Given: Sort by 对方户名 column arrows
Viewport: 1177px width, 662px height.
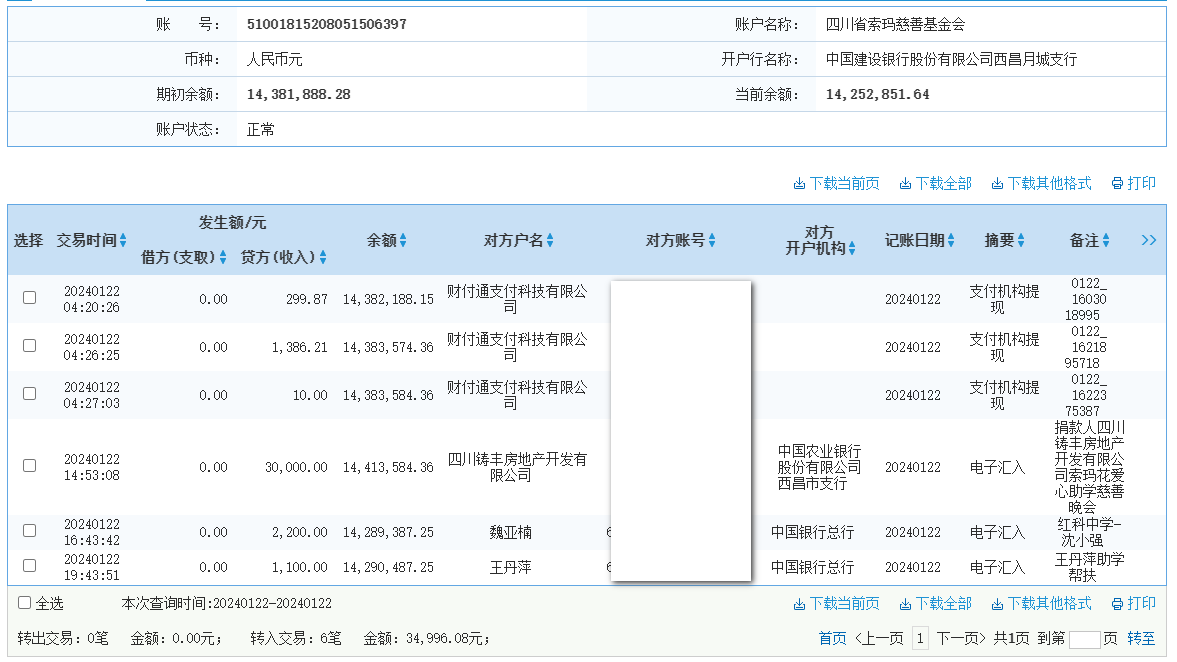Looking at the screenshot, I should (550, 240).
